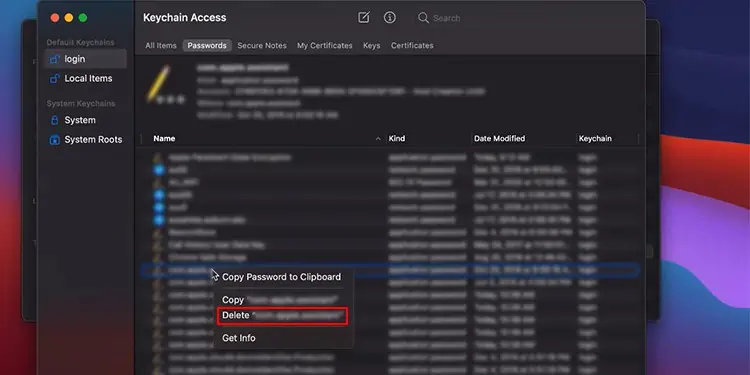Screen dimensions: 750x375
Task: Click the compose new keychain item icon
Action: tap(364, 18)
